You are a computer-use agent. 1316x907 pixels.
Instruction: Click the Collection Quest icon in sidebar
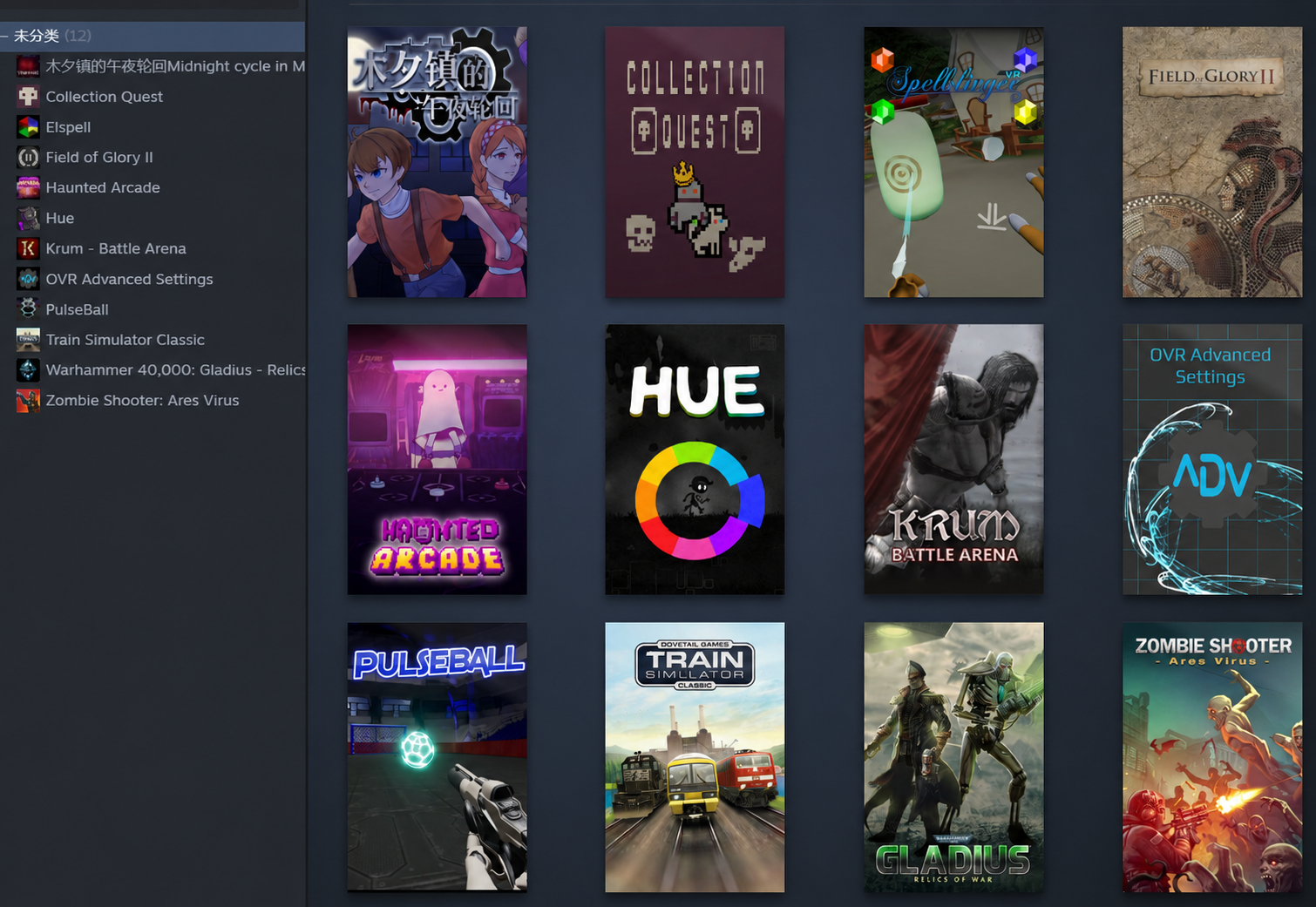pyautogui.click(x=28, y=97)
